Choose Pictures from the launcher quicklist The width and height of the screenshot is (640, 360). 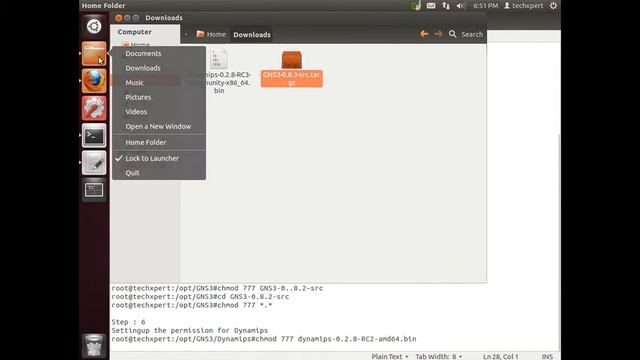pos(138,98)
